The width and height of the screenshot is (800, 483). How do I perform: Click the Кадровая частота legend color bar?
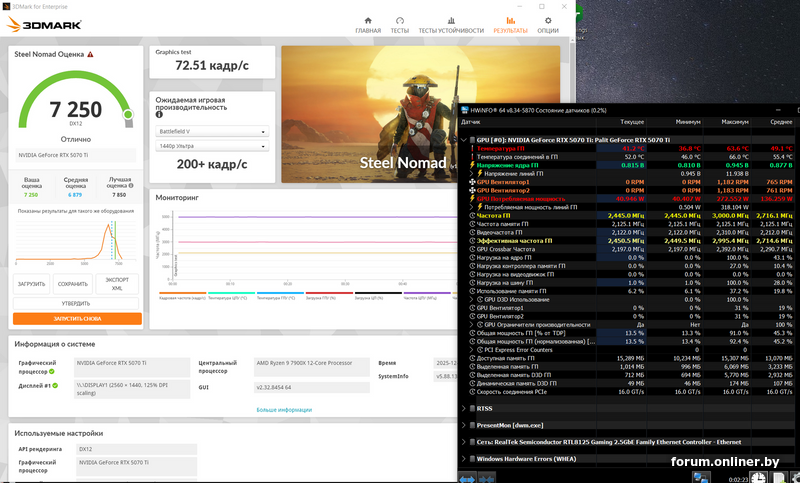(181, 294)
